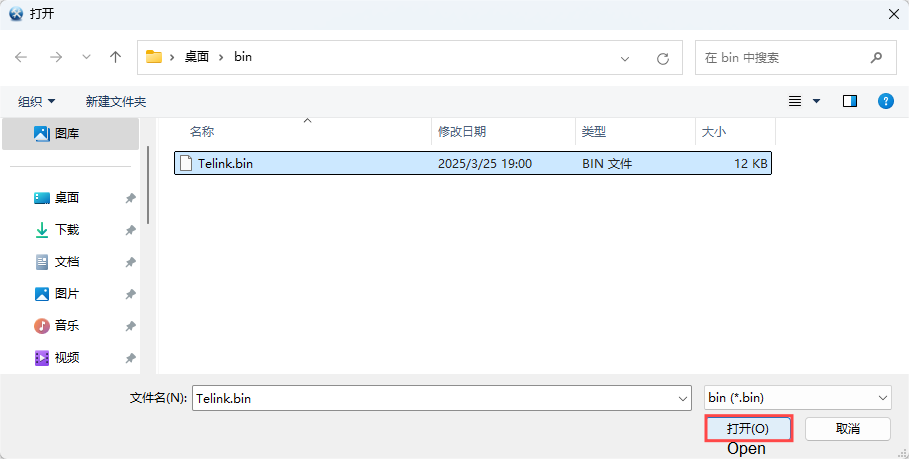The image size is (909, 459).
Task: Open help with the question mark icon
Action: [x=886, y=101]
